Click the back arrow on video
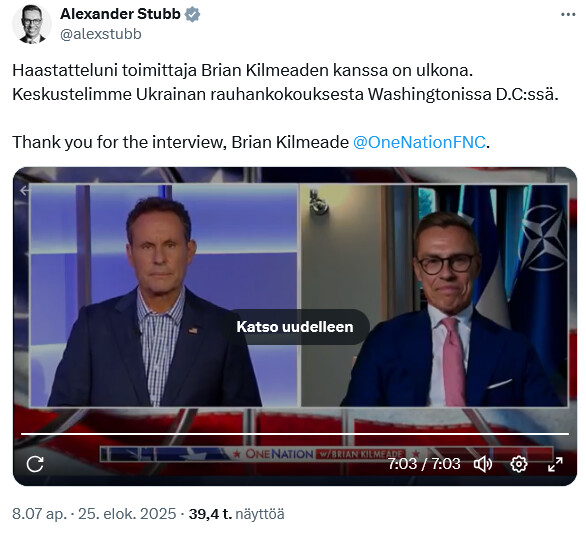The height and width of the screenshot is (537, 586). (x=25, y=191)
